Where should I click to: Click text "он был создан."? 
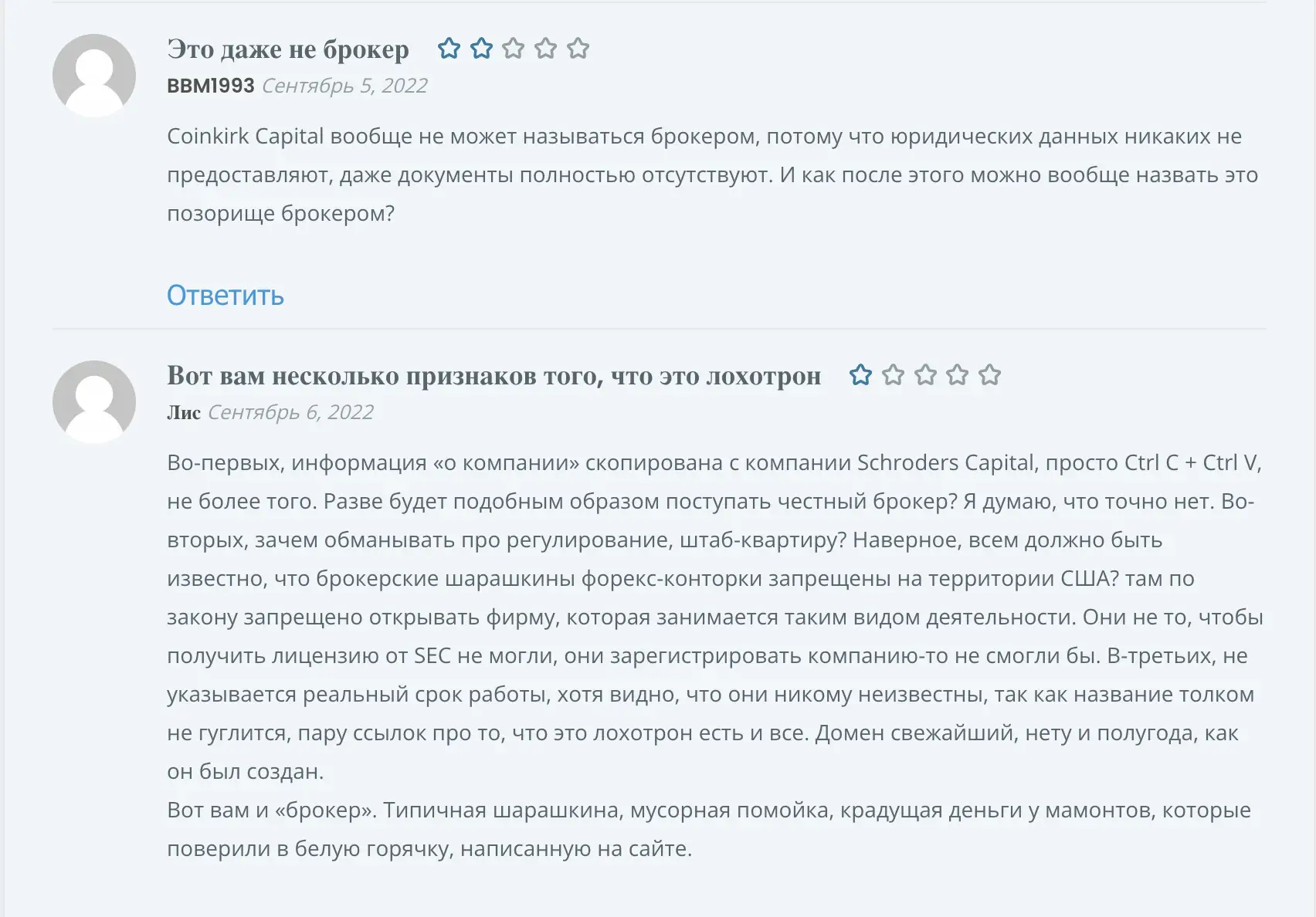[x=246, y=772]
